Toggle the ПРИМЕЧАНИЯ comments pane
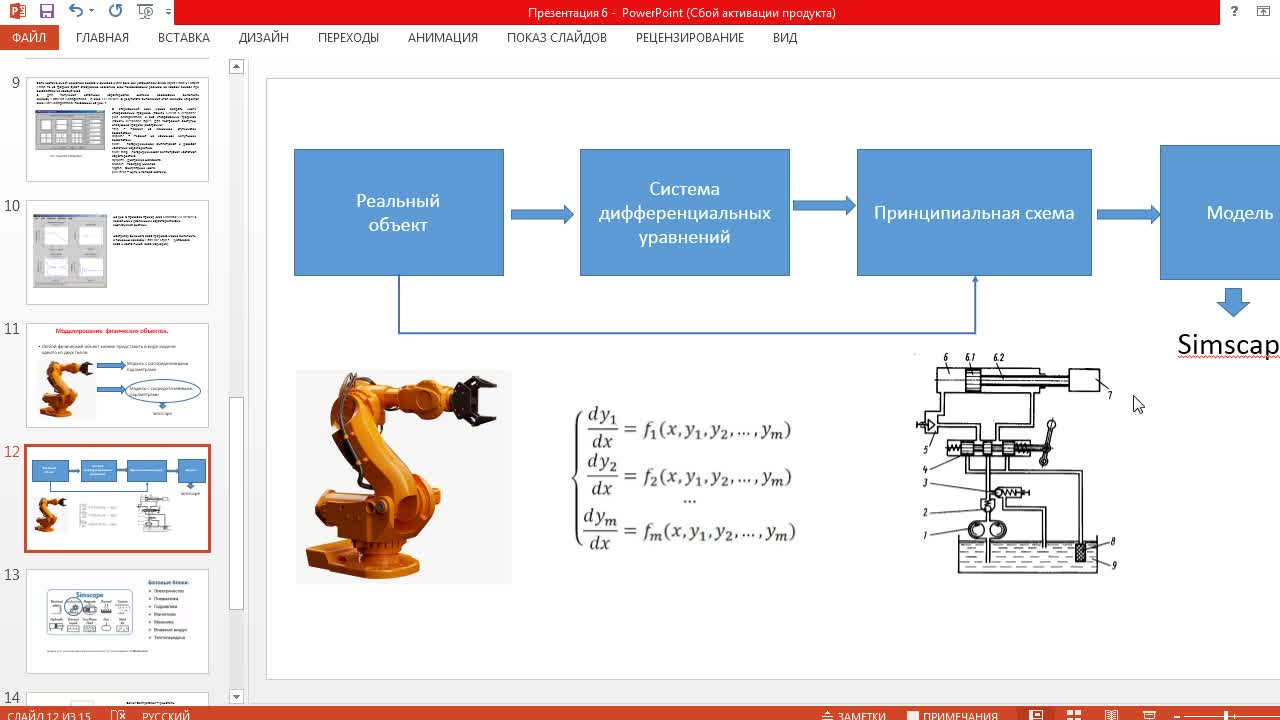Screen dimensions: 1280x720 [x=952, y=715]
